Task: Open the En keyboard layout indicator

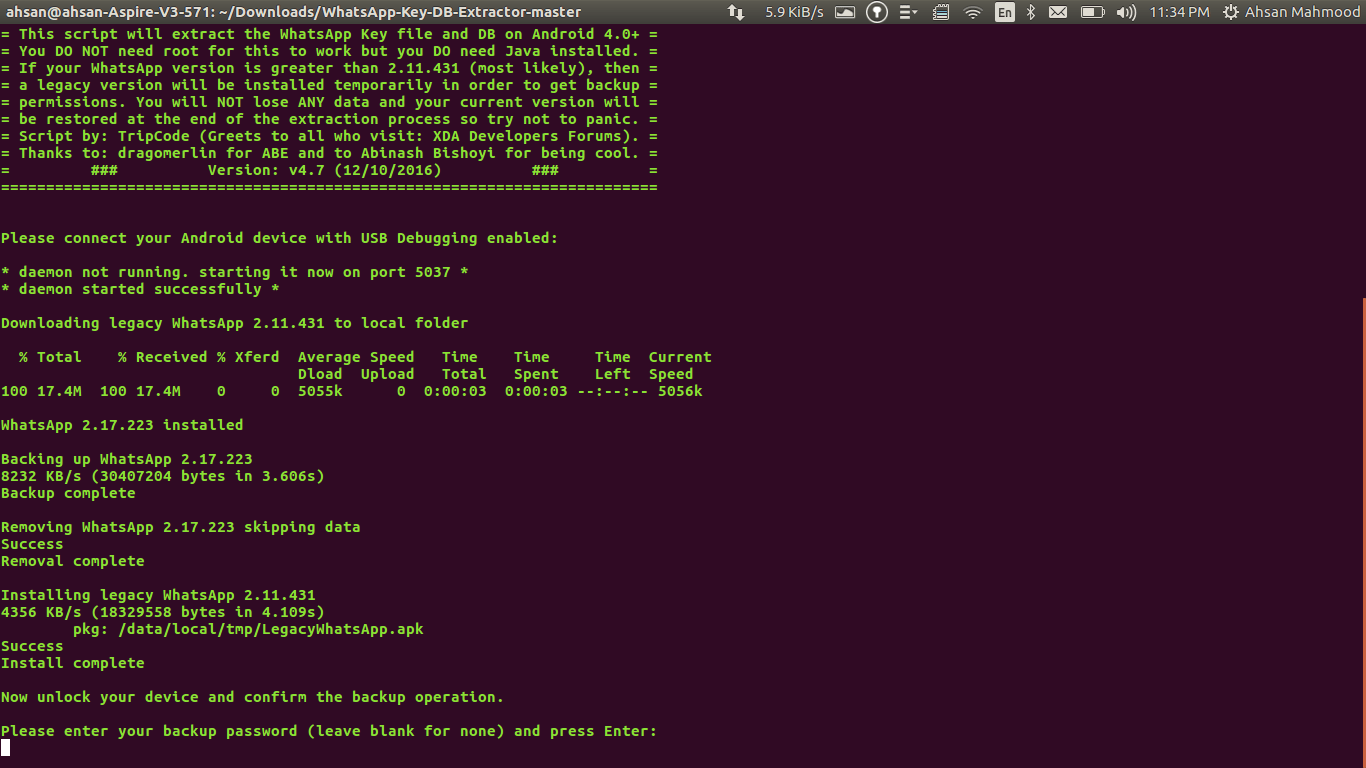Action: (x=1004, y=12)
